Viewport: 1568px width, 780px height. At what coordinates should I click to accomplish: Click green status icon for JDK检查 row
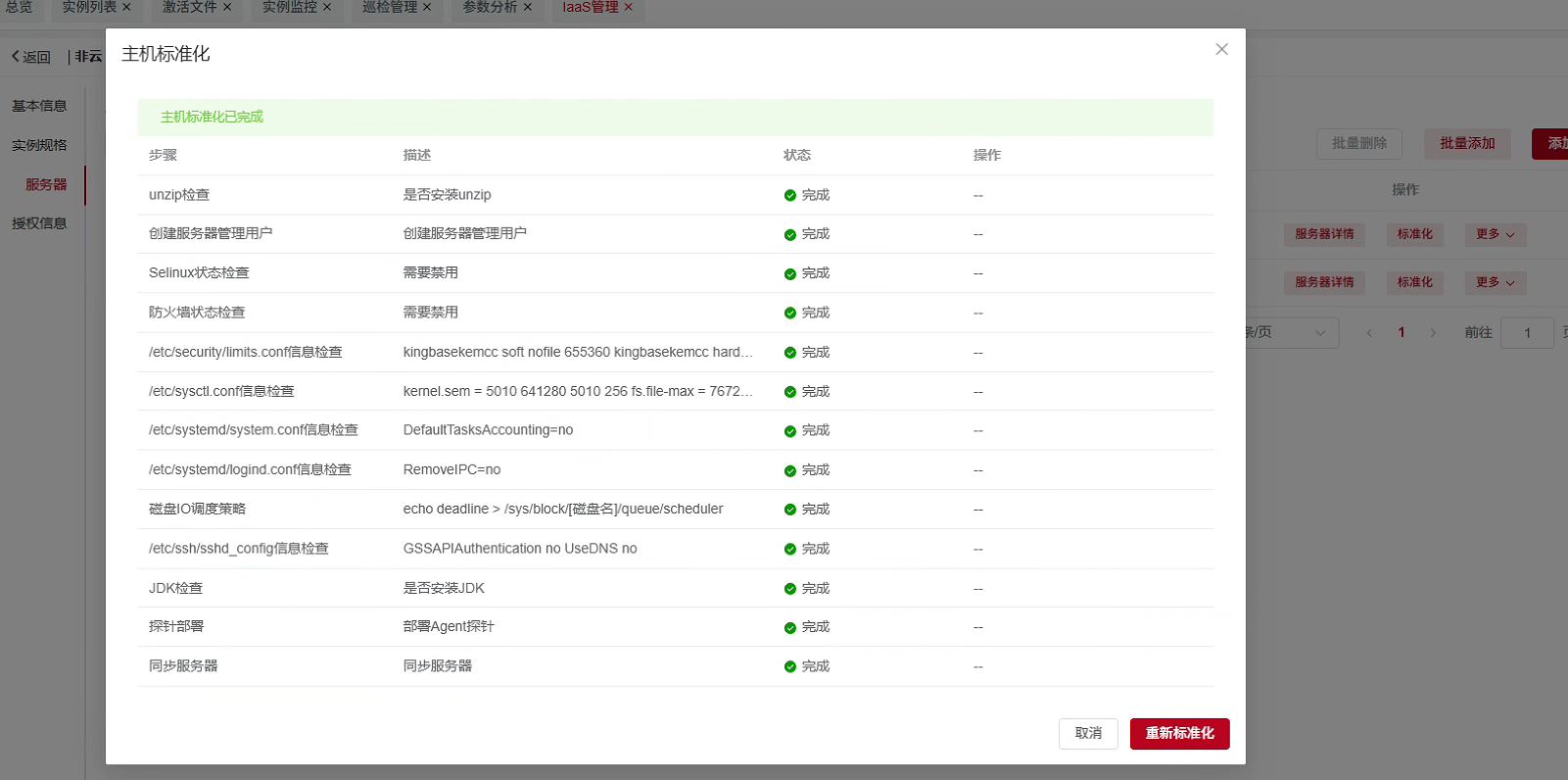[789, 589]
